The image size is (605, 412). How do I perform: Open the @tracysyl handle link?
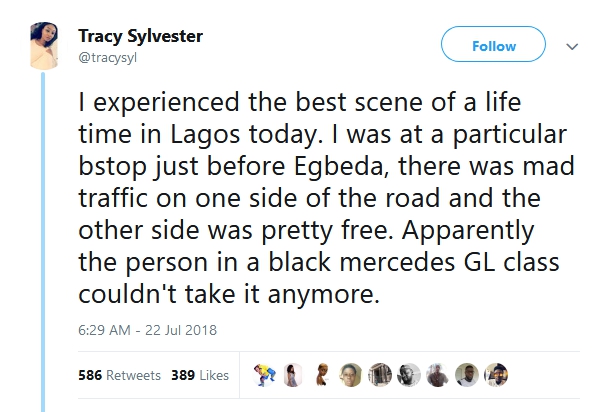click(110, 58)
